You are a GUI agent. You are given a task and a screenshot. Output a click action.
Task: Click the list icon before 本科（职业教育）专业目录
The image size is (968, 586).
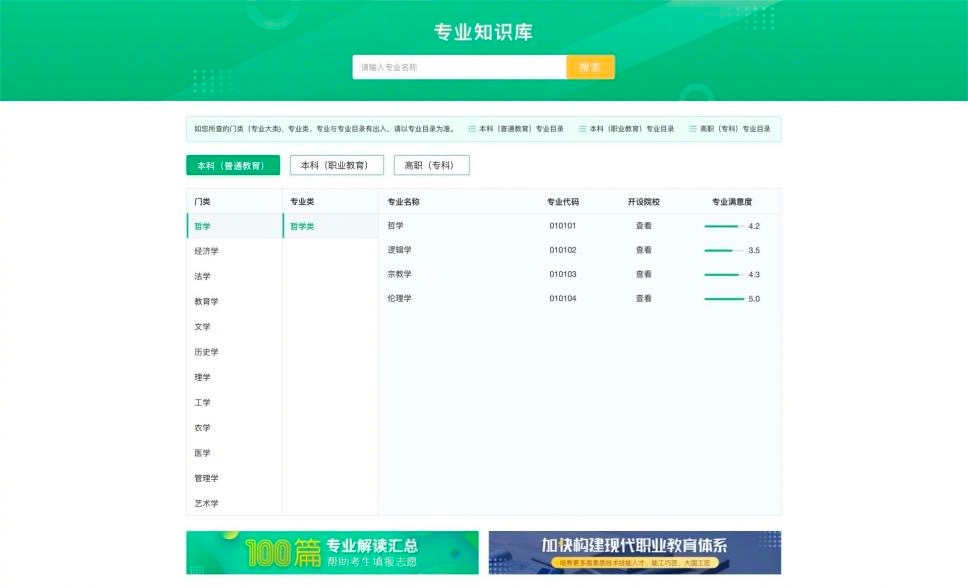point(583,129)
